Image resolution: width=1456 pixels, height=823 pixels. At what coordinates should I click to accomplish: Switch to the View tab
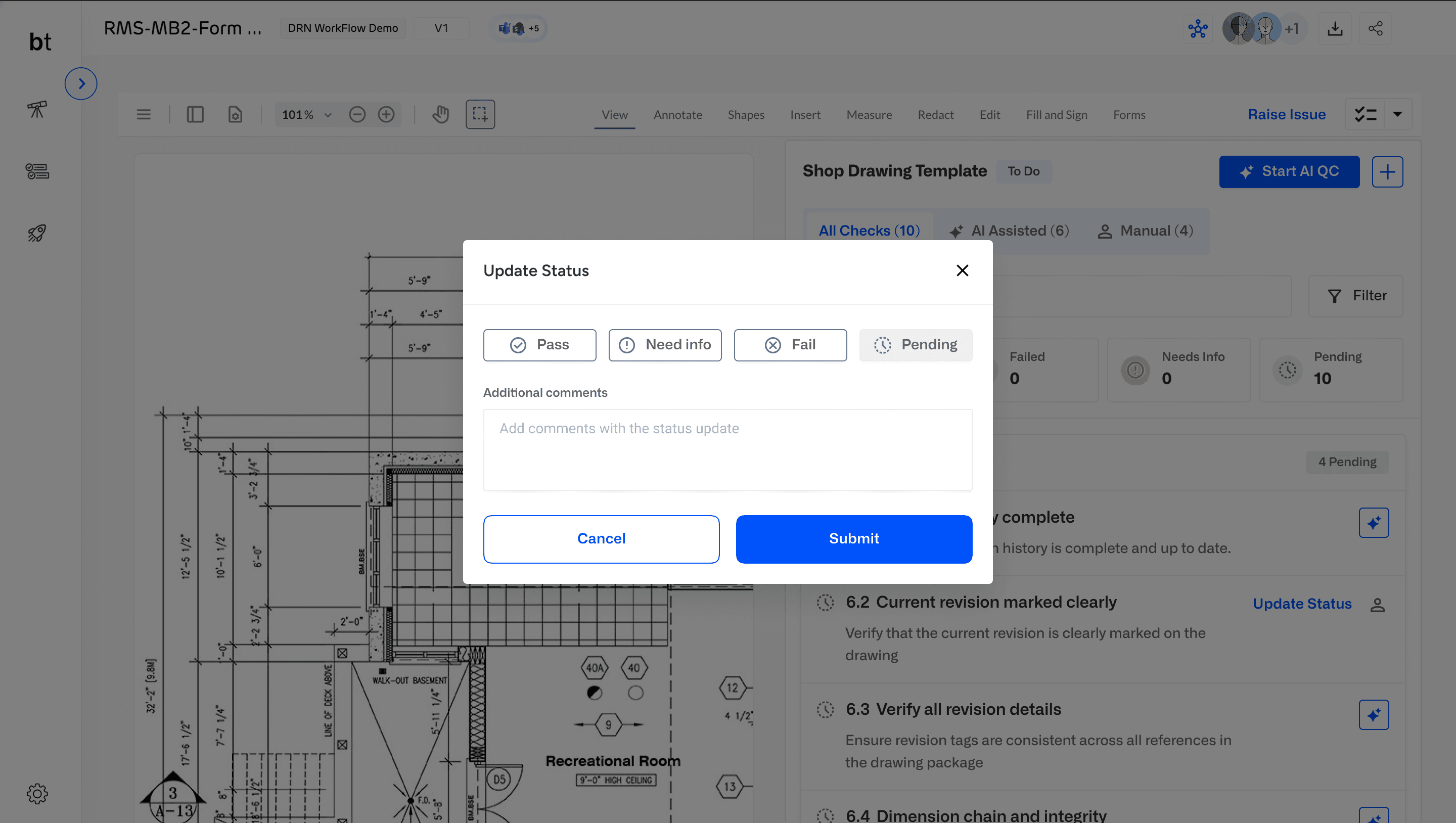[614, 115]
